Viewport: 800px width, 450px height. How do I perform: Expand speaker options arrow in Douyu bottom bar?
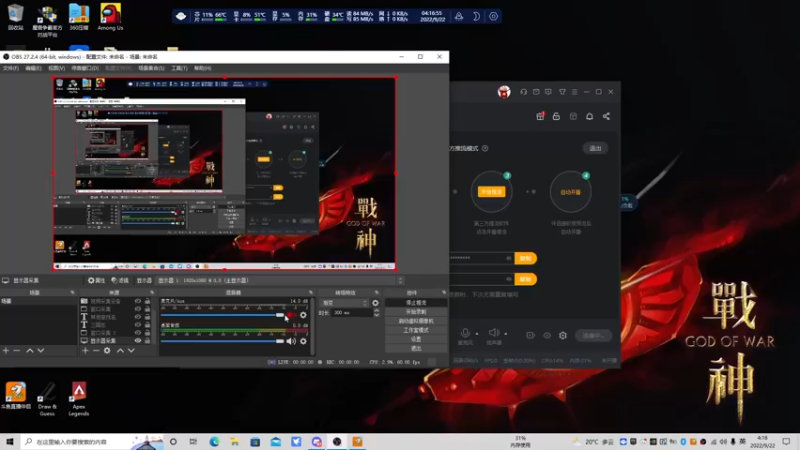[x=506, y=334]
